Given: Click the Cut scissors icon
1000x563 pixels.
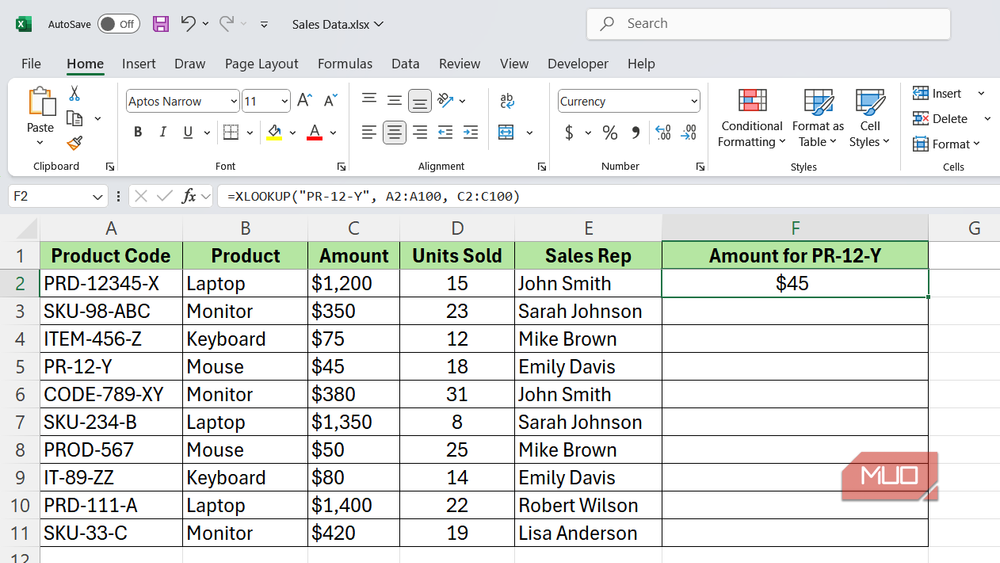Looking at the screenshot, I should 75,94.
